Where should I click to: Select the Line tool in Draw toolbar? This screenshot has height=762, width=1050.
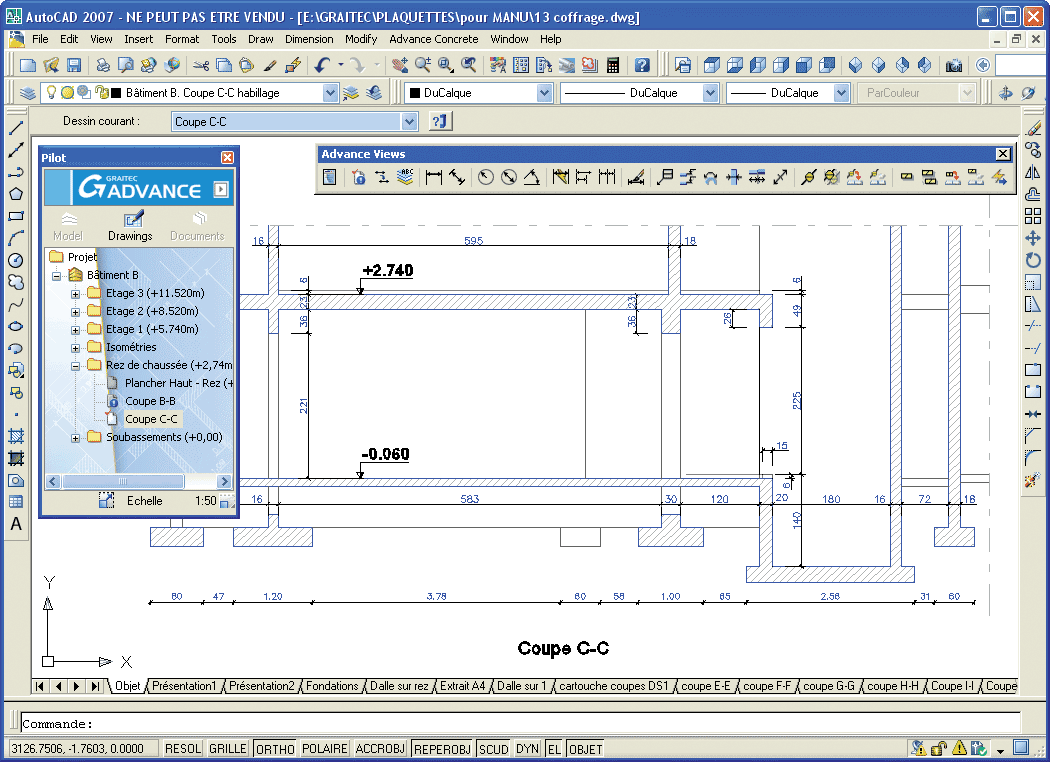(16, 128)
